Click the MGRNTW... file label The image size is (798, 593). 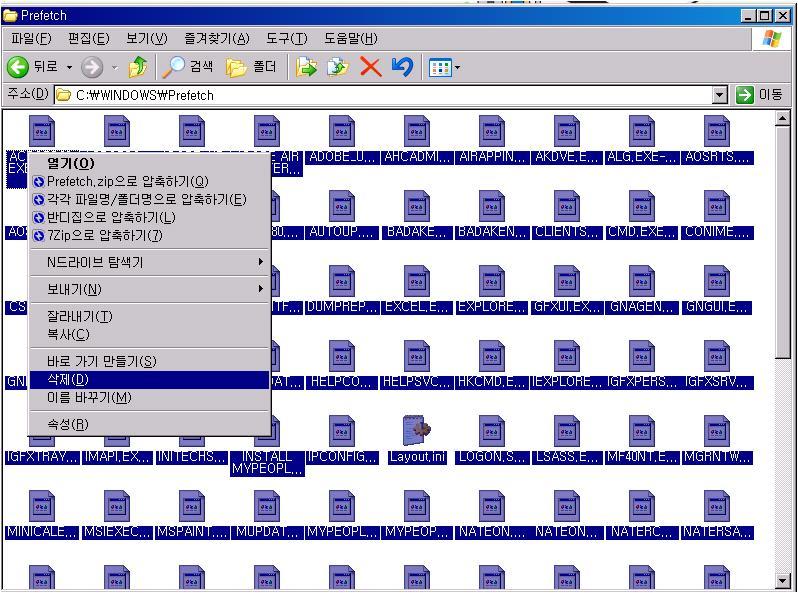click(717, 457)
